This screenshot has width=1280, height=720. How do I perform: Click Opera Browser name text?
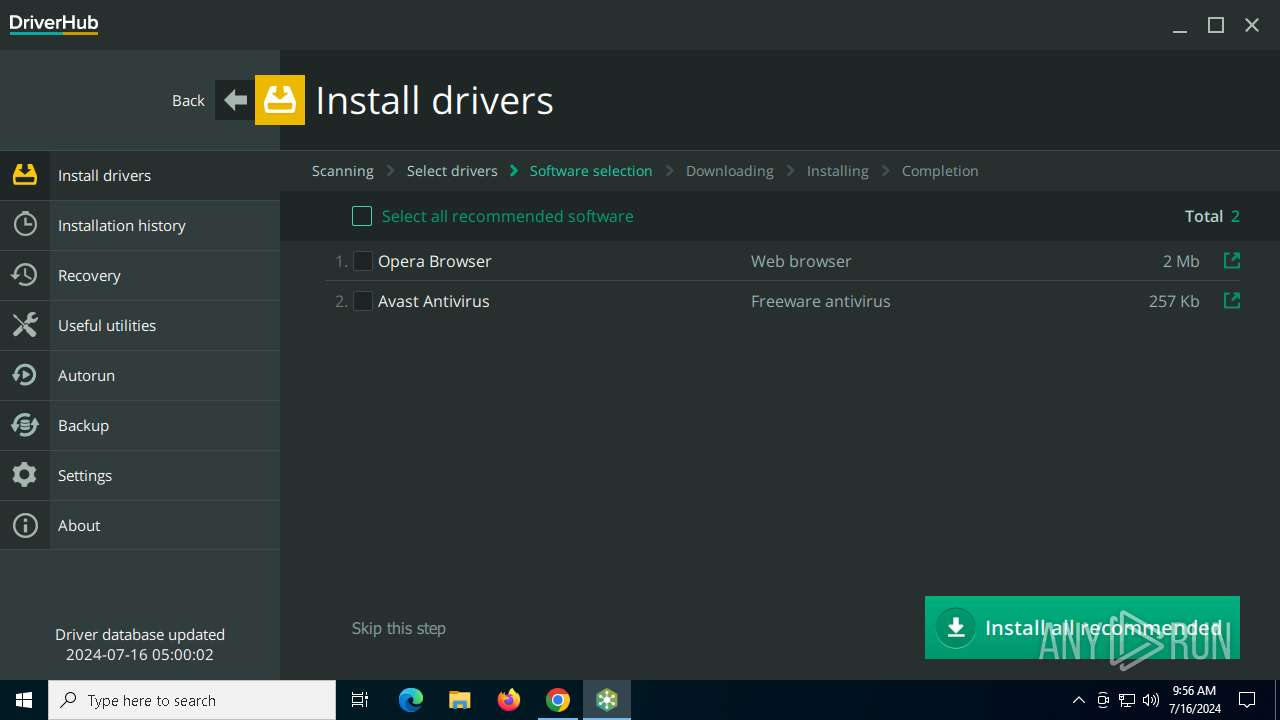(x=435, y=261)
